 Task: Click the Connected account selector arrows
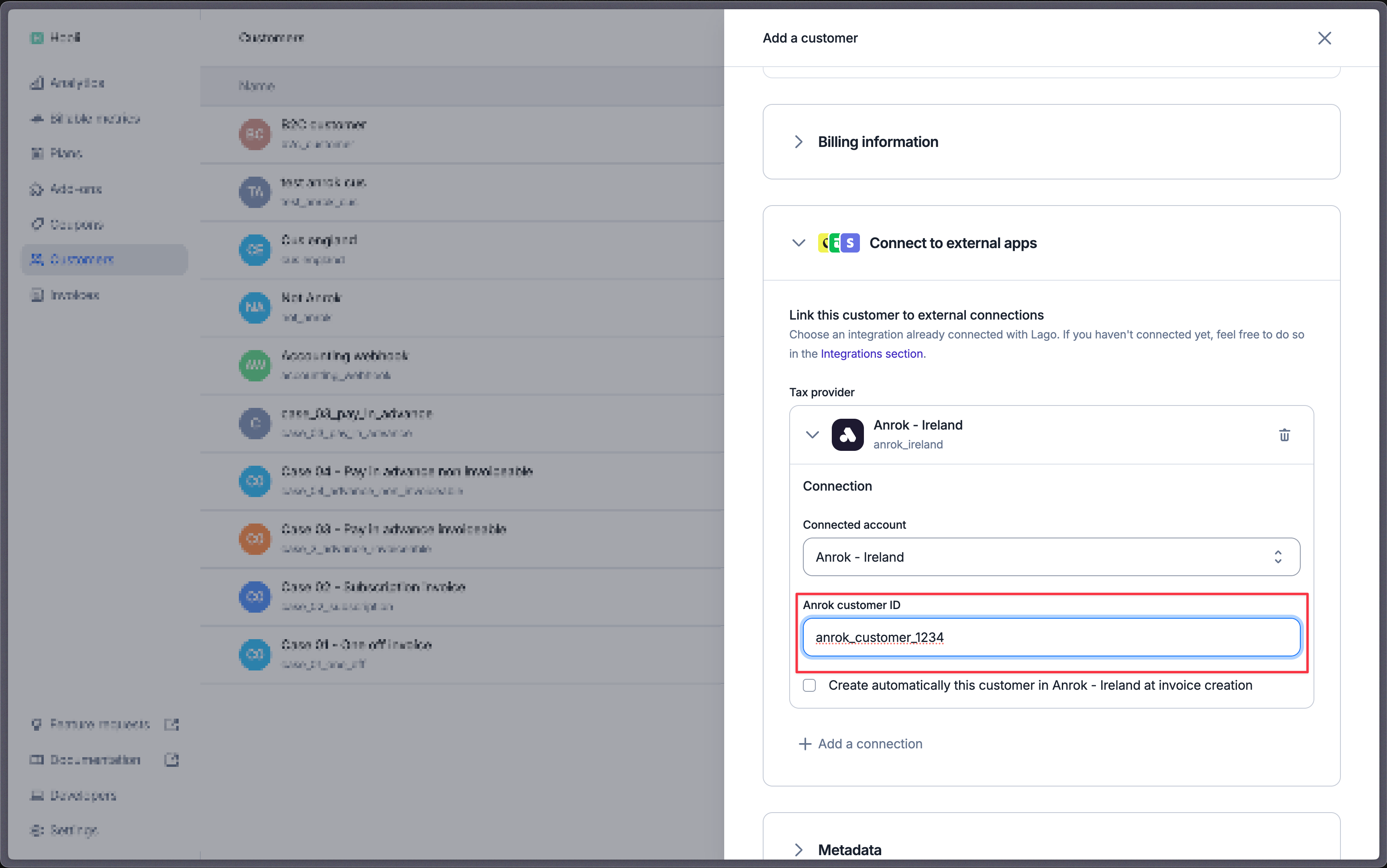[x=1277, y=557]
